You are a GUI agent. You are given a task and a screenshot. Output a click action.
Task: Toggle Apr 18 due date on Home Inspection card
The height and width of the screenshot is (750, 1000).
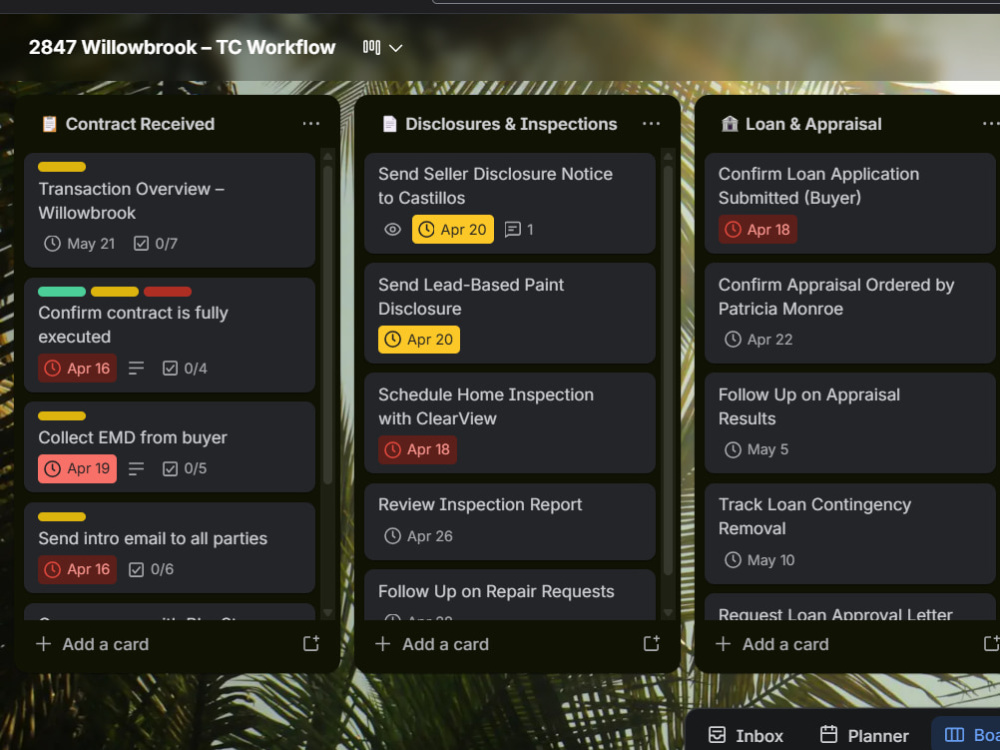(x=417, y=450)
